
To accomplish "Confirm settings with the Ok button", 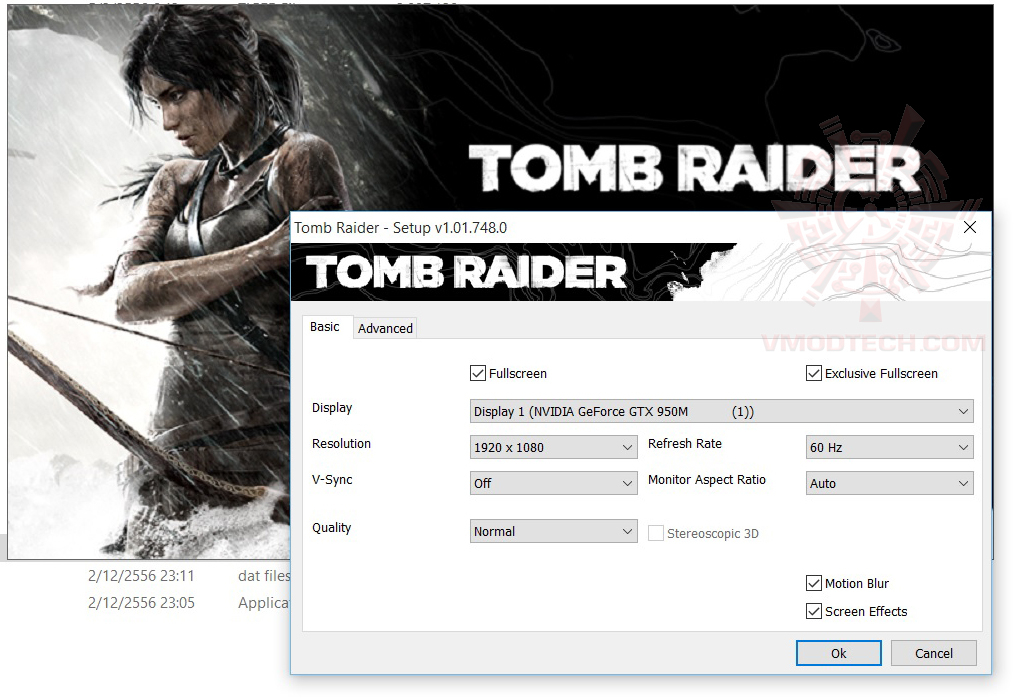I will (x=838, y=653).
